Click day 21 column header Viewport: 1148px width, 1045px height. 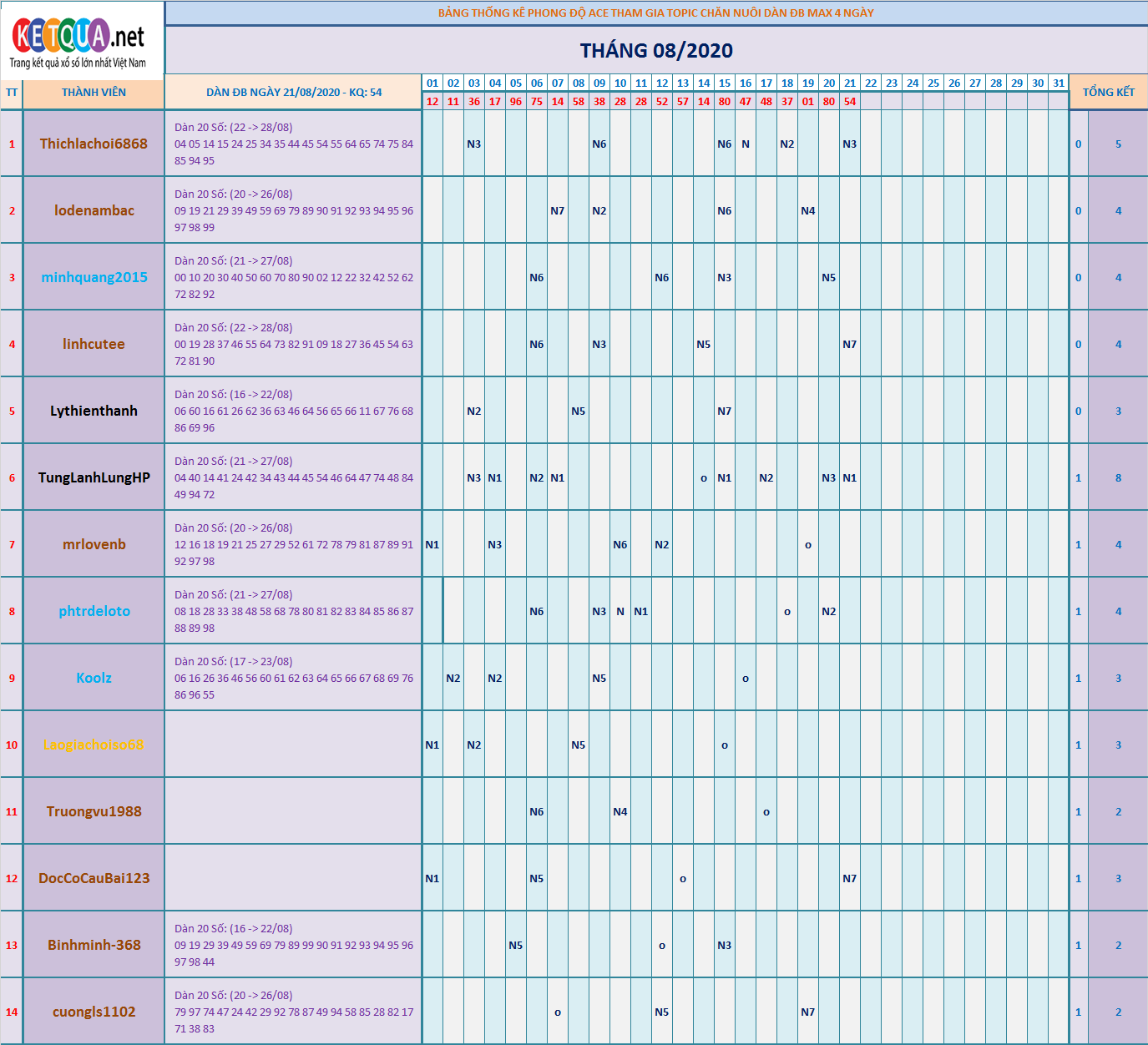coord(850,83)
